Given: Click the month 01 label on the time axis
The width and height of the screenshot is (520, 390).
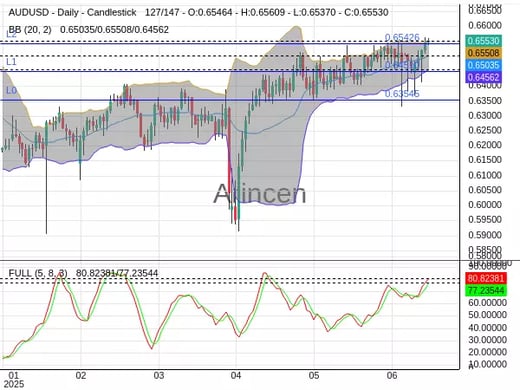Looking at the screenshot, I should (13, 375).
